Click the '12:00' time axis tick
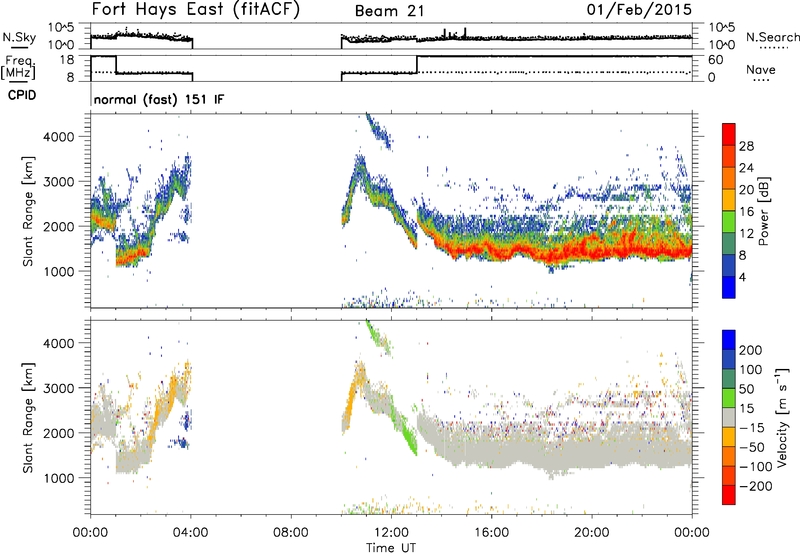The width and height of the screenshot is (800, 554). (391, 532)
